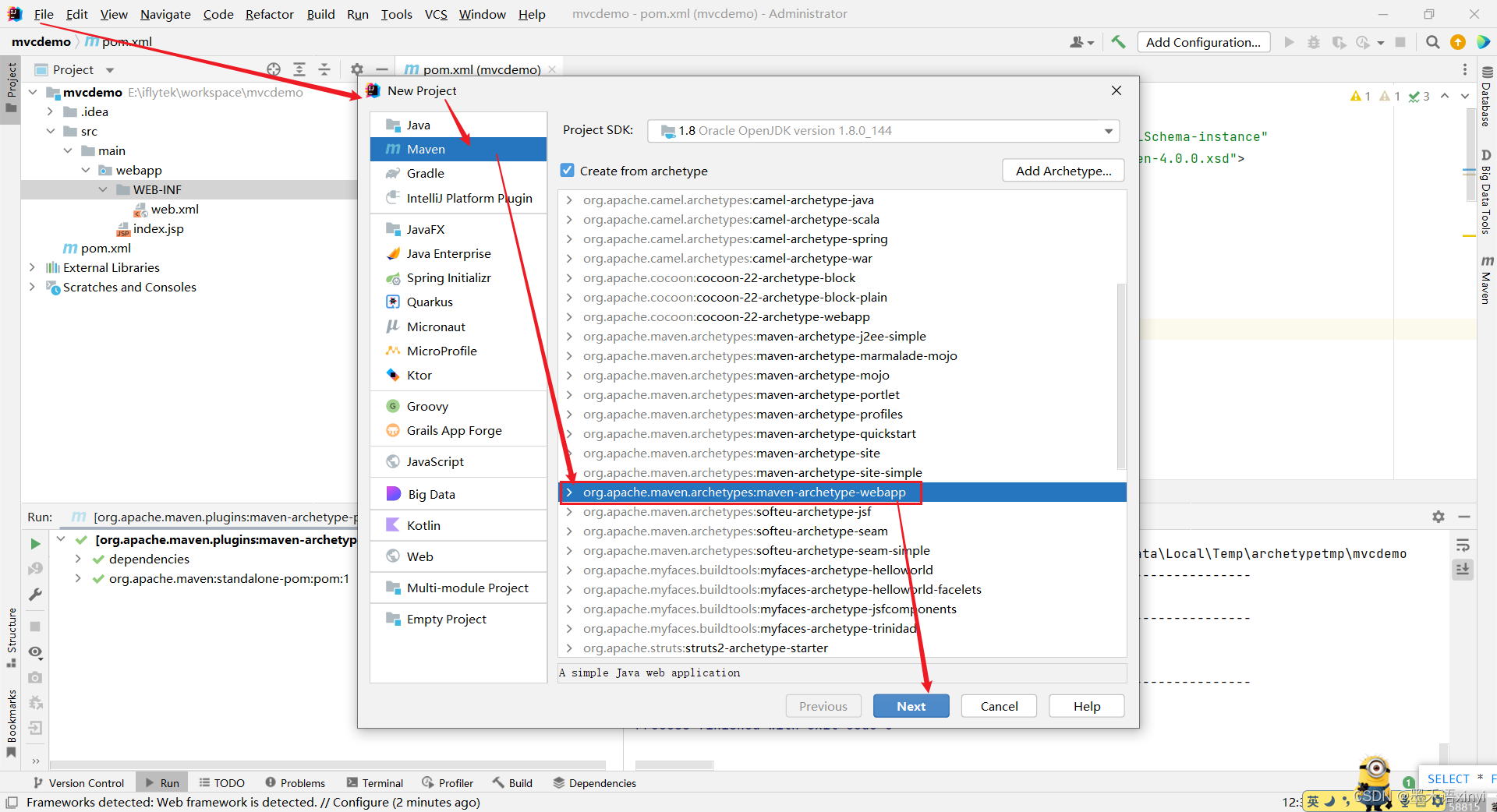
Task: Open Run panel settings gear on right
Action: click(x=1439, y=517)
